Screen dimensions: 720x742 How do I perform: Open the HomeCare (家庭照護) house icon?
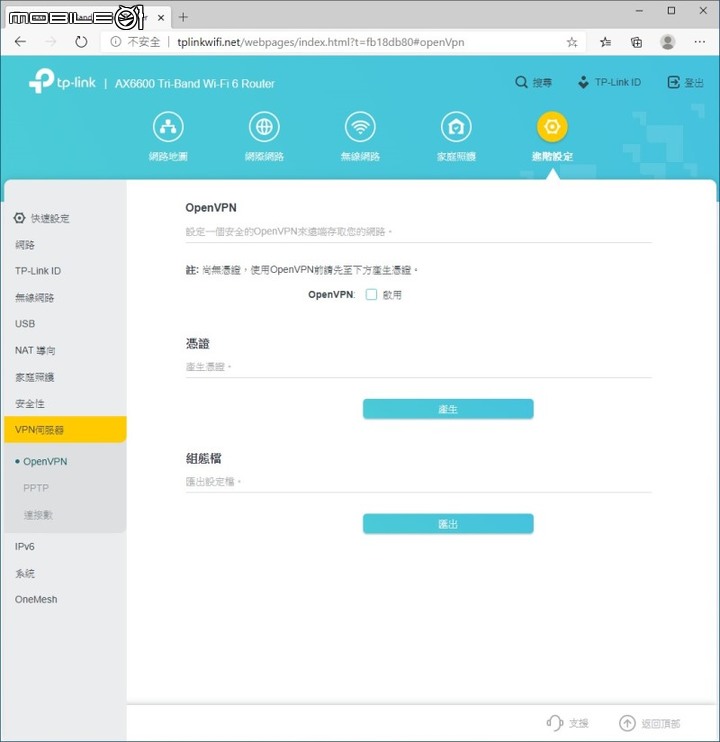[456, 127]
